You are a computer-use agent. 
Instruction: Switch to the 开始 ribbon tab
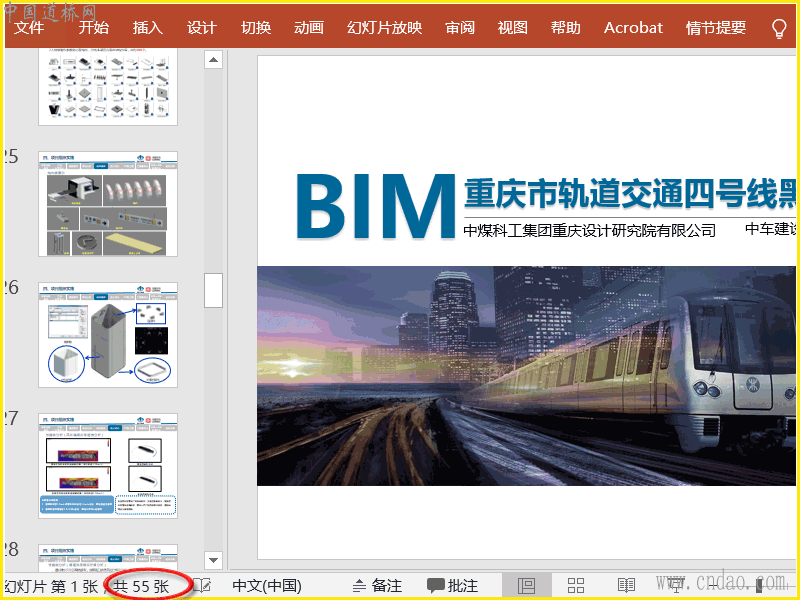tap(93, 28)
